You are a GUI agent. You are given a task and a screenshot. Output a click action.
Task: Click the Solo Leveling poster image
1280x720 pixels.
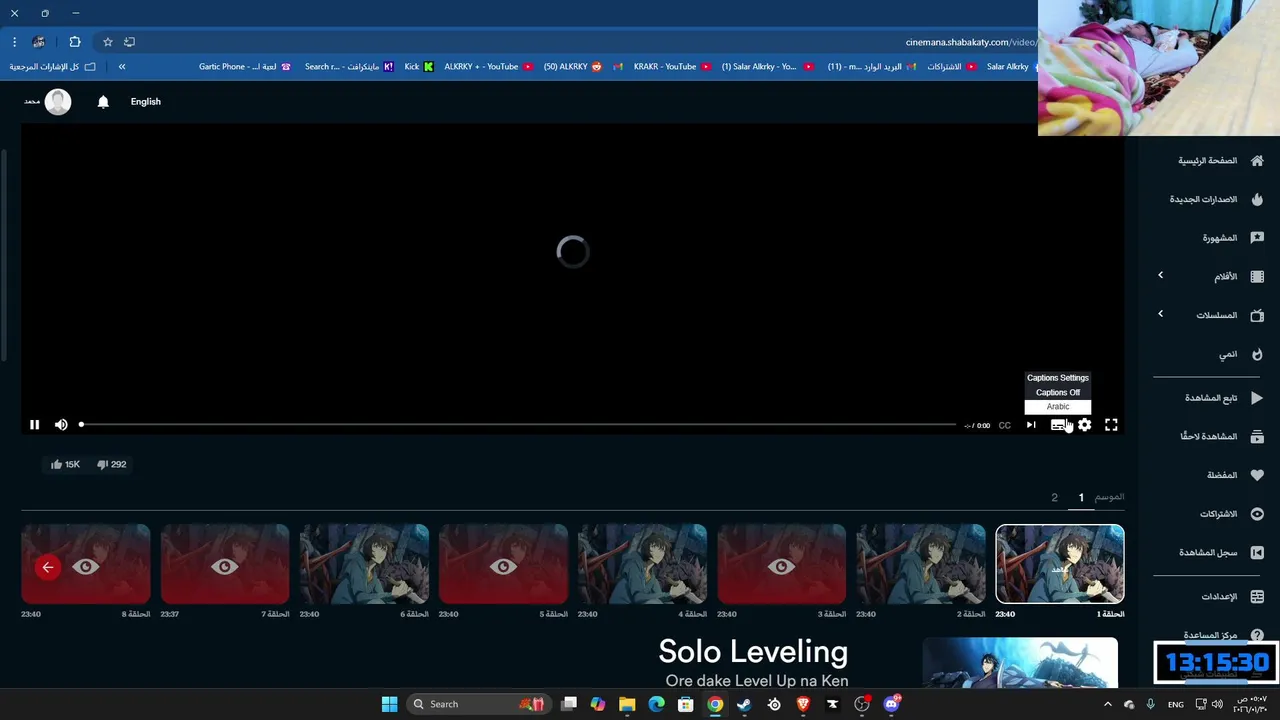pos(1020,663)
